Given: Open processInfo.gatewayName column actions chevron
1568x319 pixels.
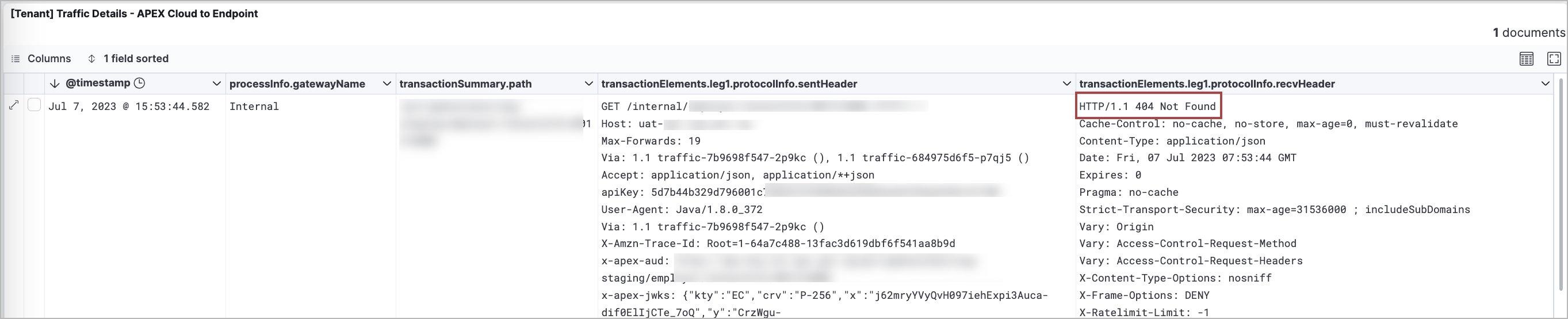Looking at the screenshot, I should [x=387, y=83].
